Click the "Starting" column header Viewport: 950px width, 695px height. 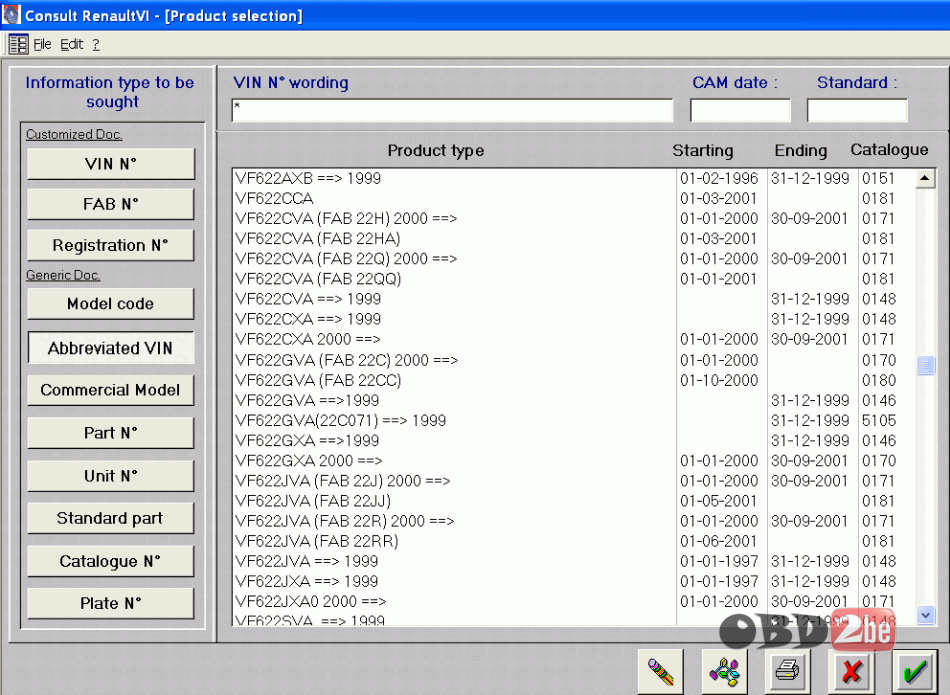tap(703, 150)
